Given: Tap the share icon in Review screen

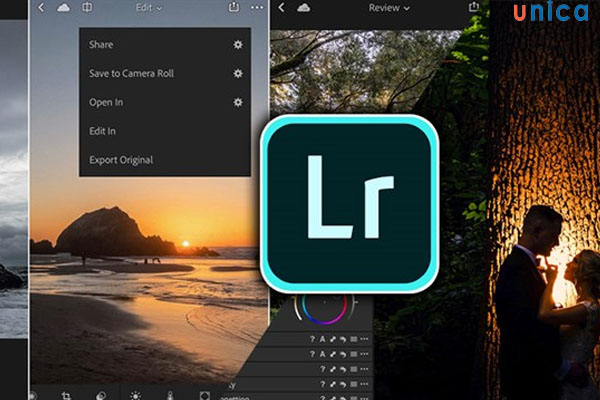Looking at the screenshot, I should click(x=474, y=7).
